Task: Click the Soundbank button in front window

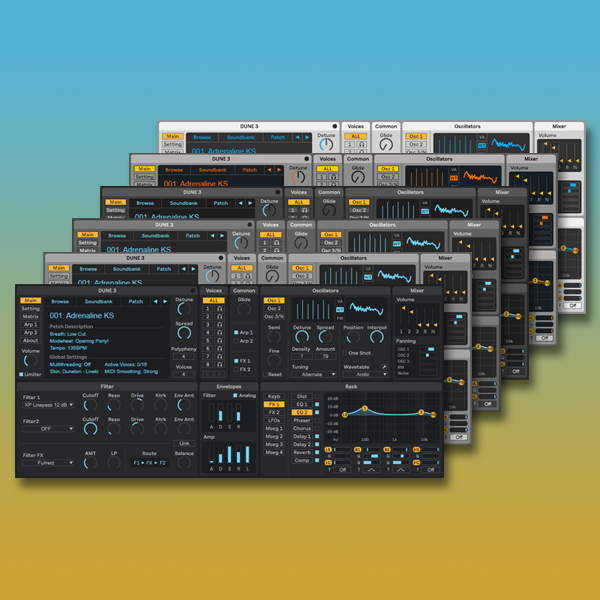Action: 98,302
